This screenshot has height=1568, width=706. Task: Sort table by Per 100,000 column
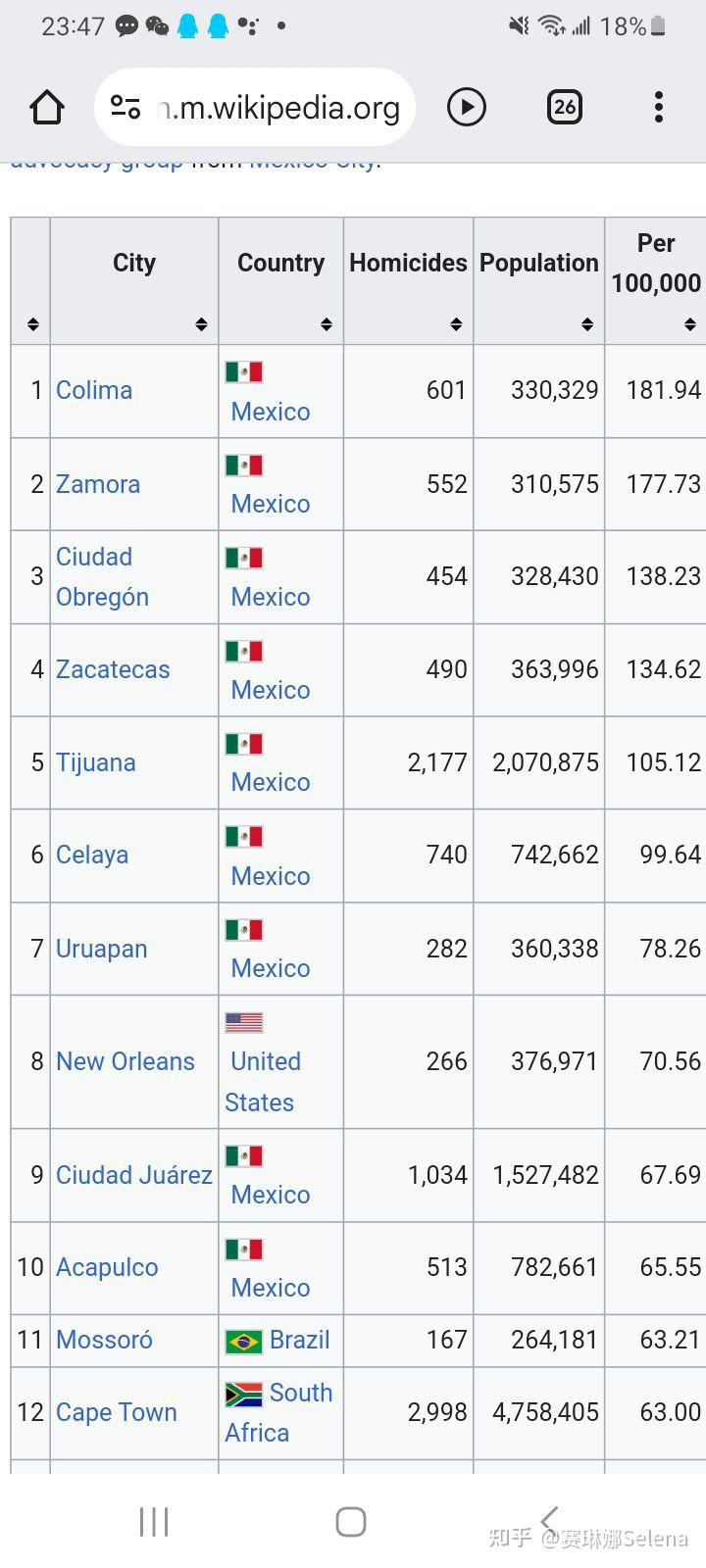(655, 281)
